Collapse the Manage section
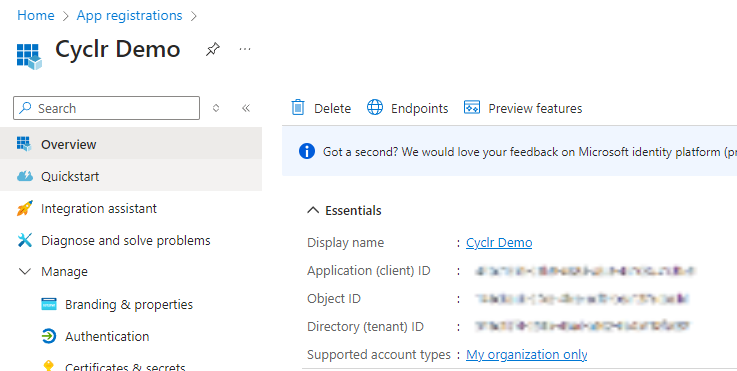The width and height of the screenshot is (737, 371). pyautogui.click(x=24, y=271)
